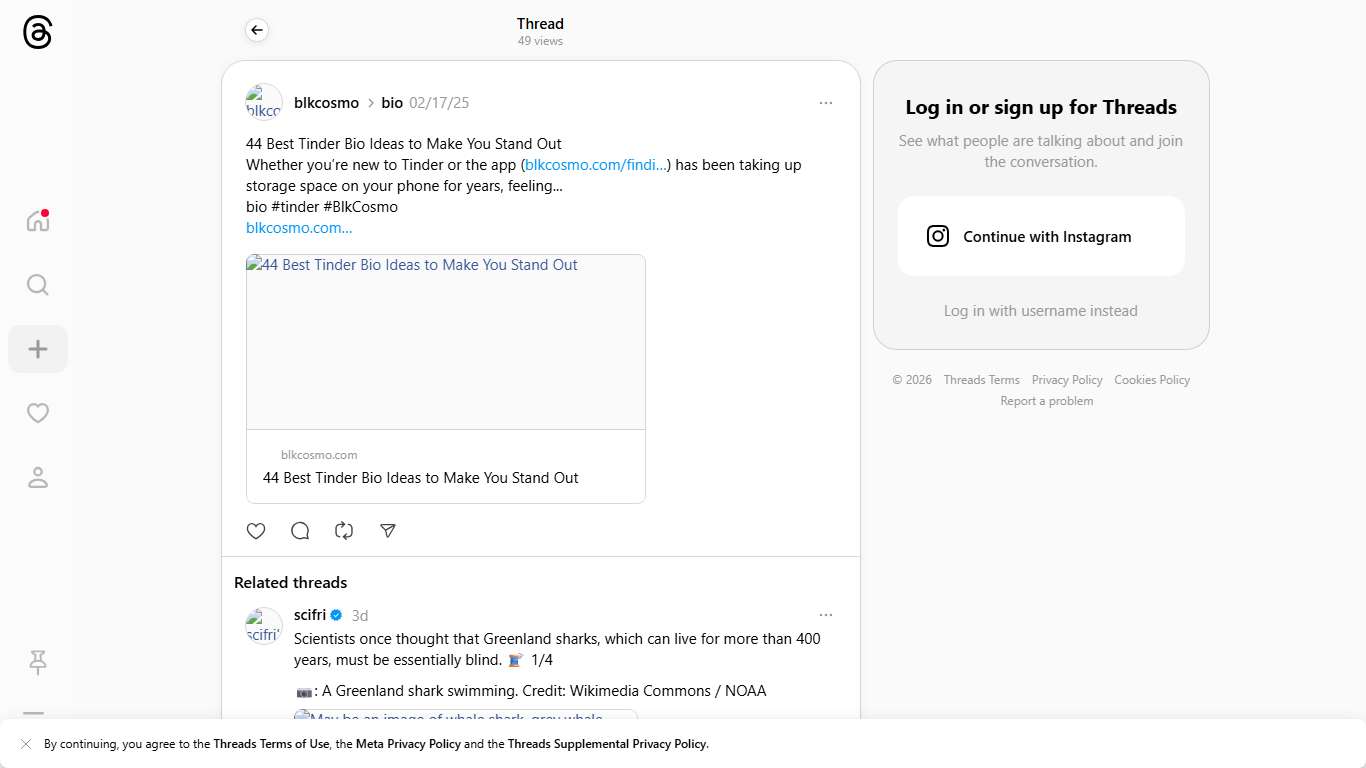Open the Activity heart icon in sidebar
1366x768 pixels.
tap(38, 413)
